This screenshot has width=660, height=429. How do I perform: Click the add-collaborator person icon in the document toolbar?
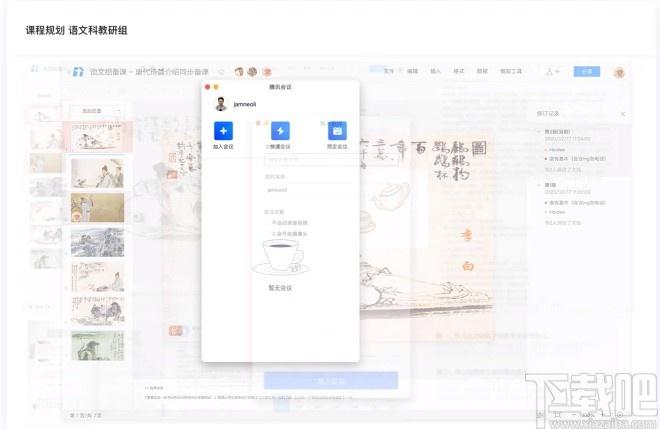click(x=552, y=72)
